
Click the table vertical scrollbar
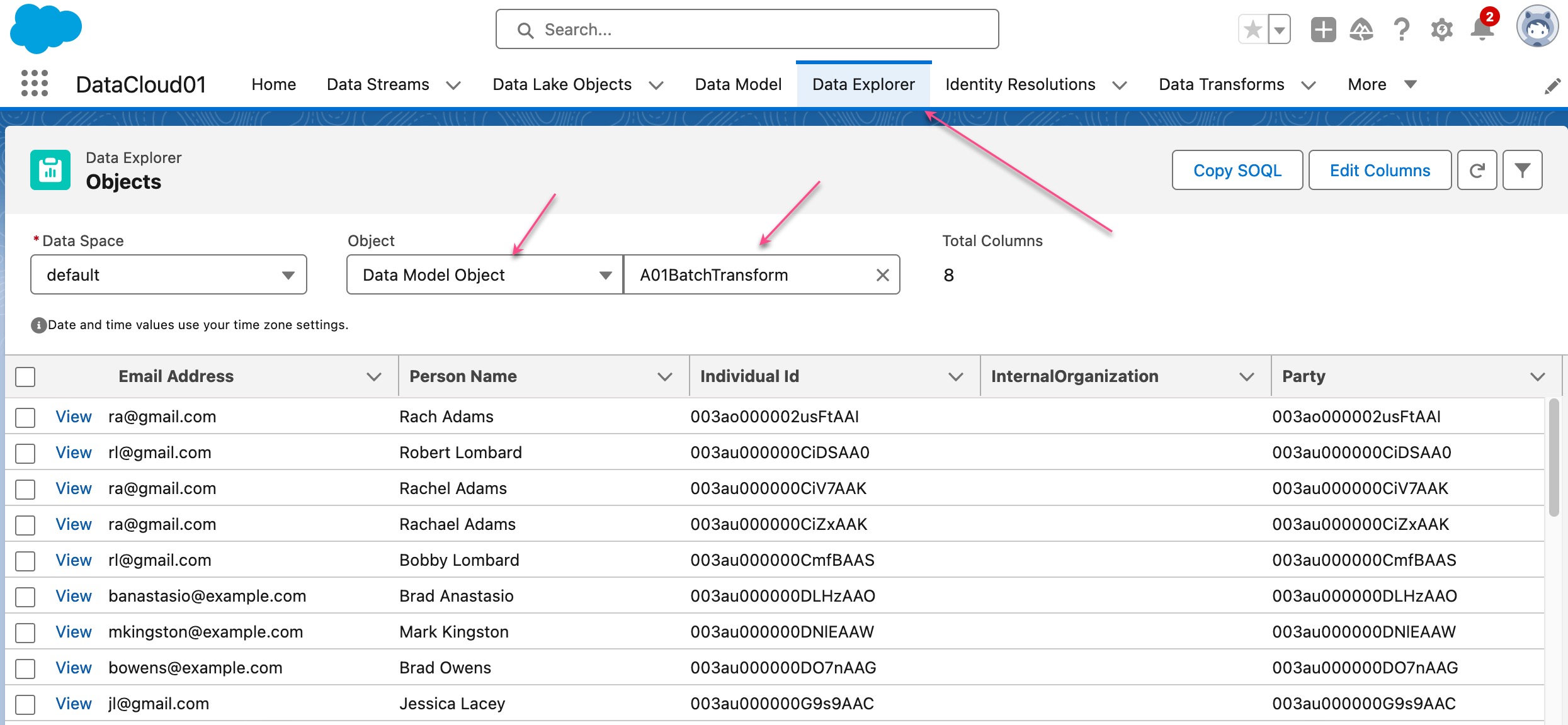tap(1554, 458)
